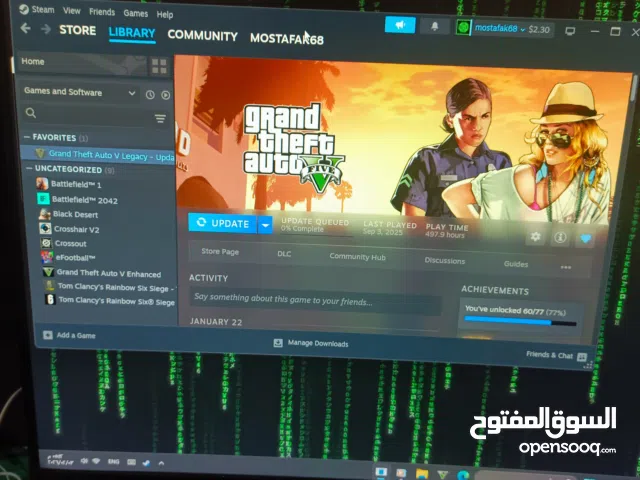Screen dimensions: 640x480
Task: Open the Edge browser taskbar icon
Action: coord(463,475)
